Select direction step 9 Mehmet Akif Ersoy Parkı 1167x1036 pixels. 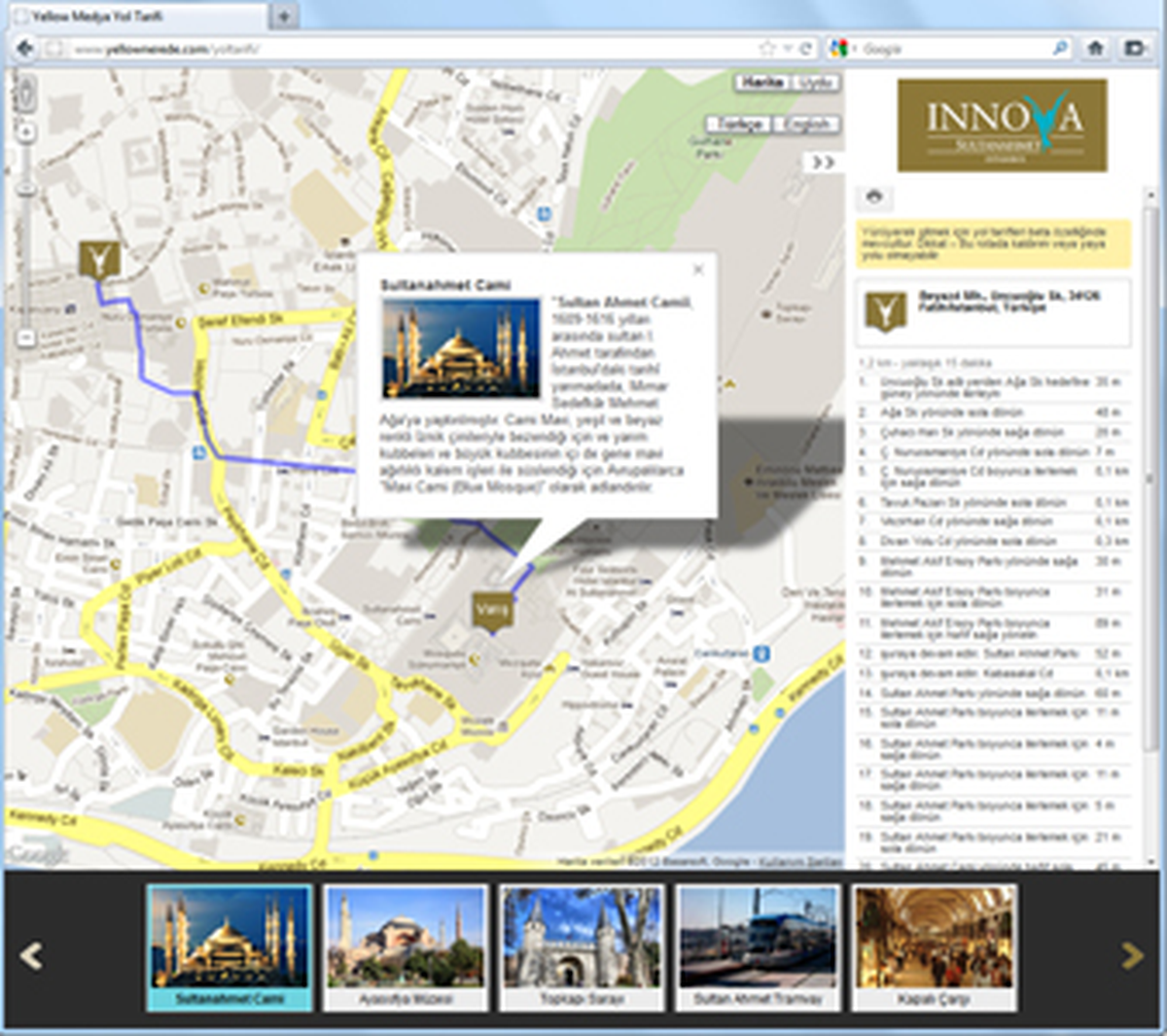point(993,566)
